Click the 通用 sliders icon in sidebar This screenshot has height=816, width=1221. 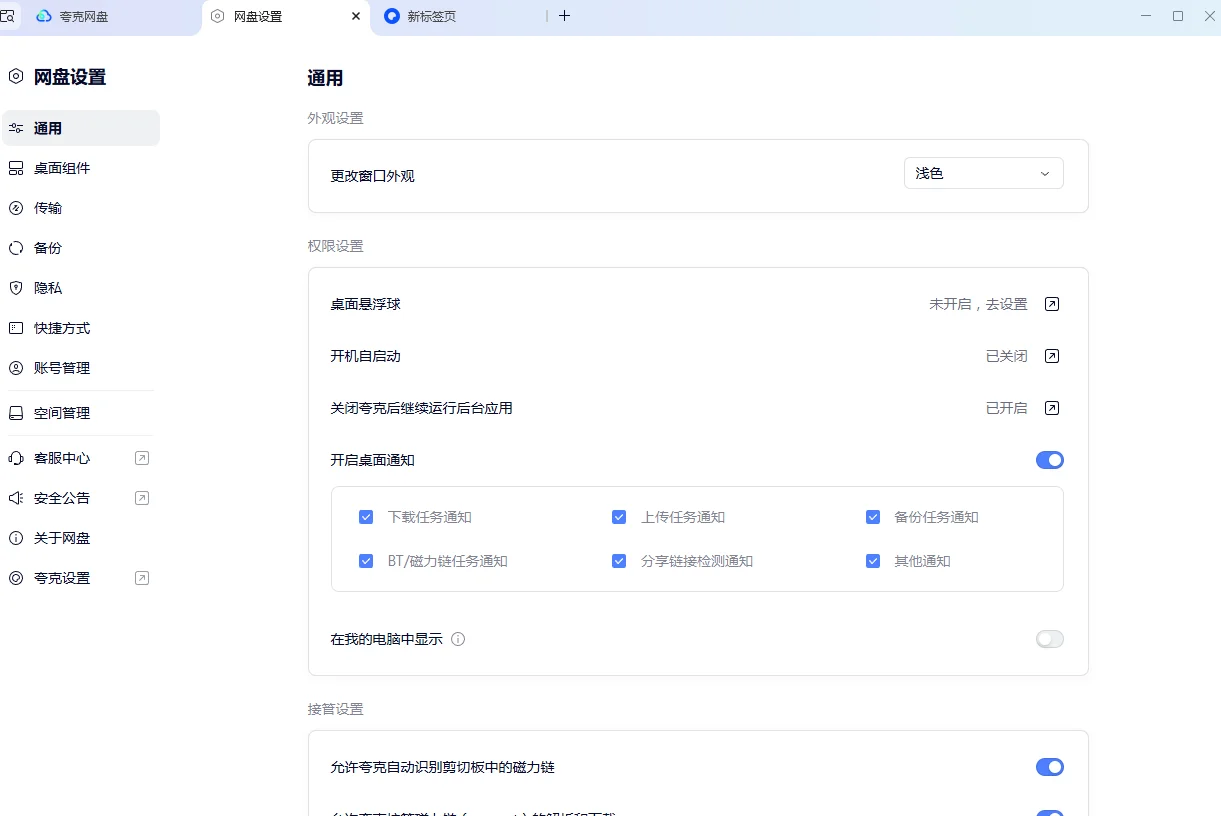click(x=16, y=128)
